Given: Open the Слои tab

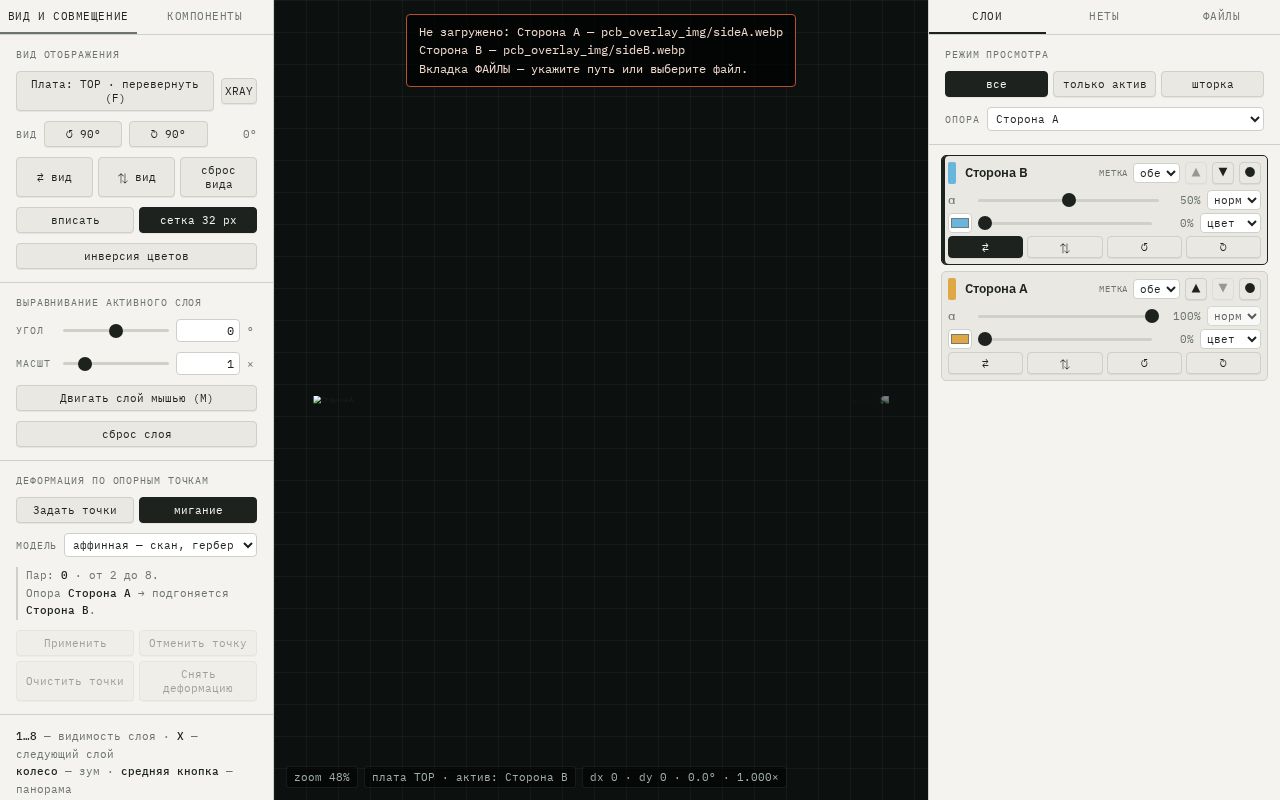Looking at the screenshot, I should tap(987, 17).
